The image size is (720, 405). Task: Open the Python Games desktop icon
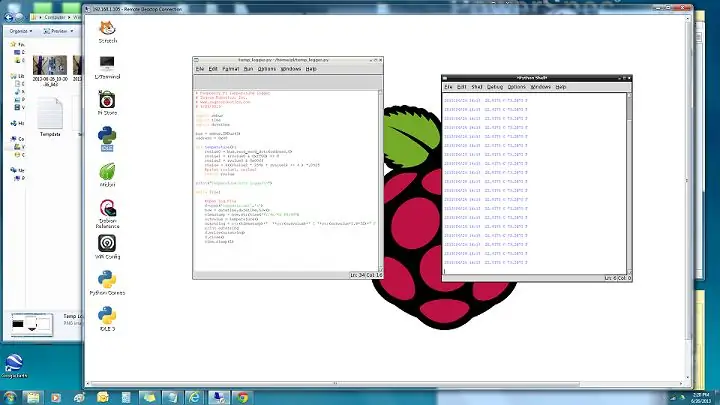click(x=107, y=283)
